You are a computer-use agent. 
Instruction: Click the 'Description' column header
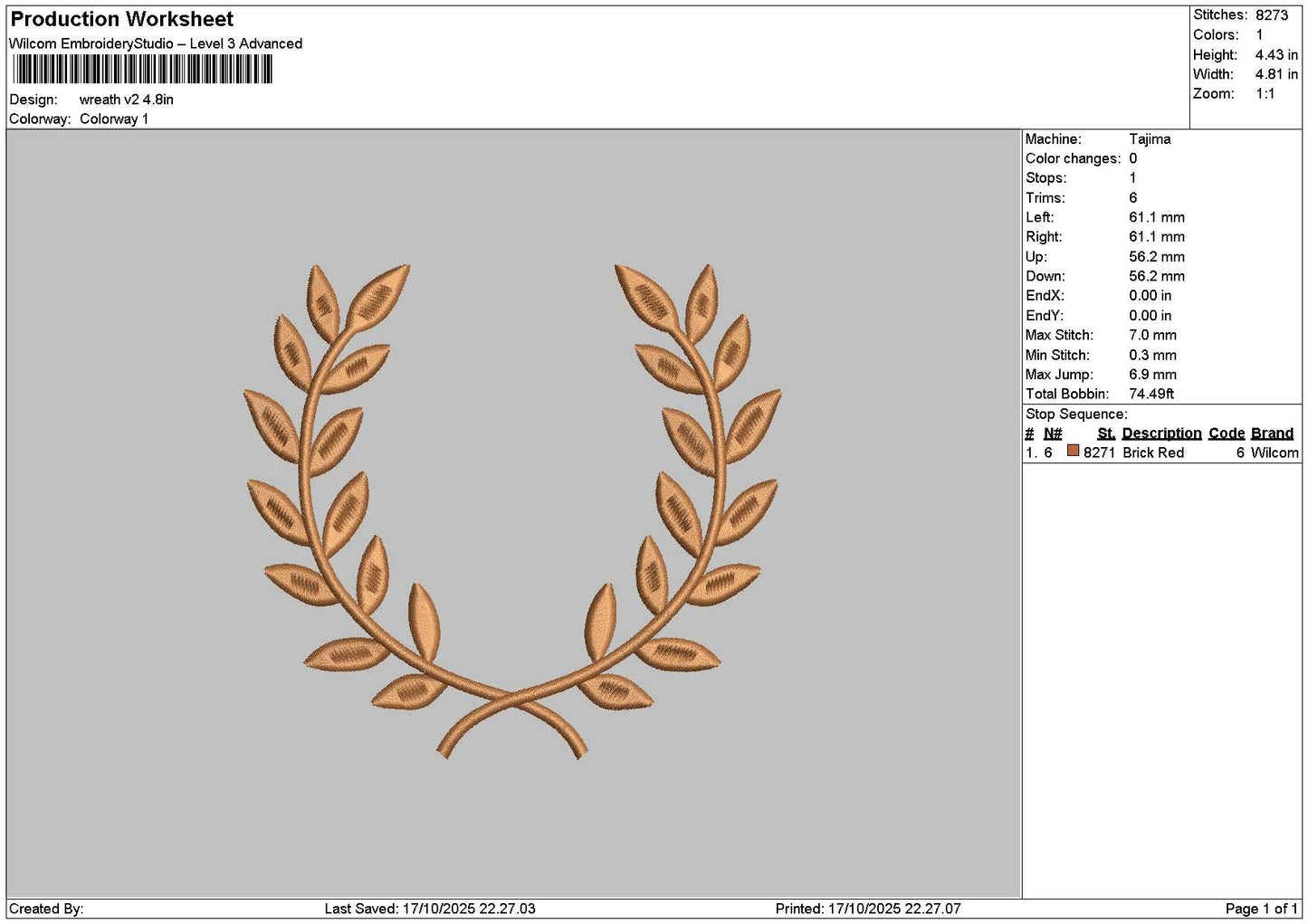click(x=1161, y=433)
